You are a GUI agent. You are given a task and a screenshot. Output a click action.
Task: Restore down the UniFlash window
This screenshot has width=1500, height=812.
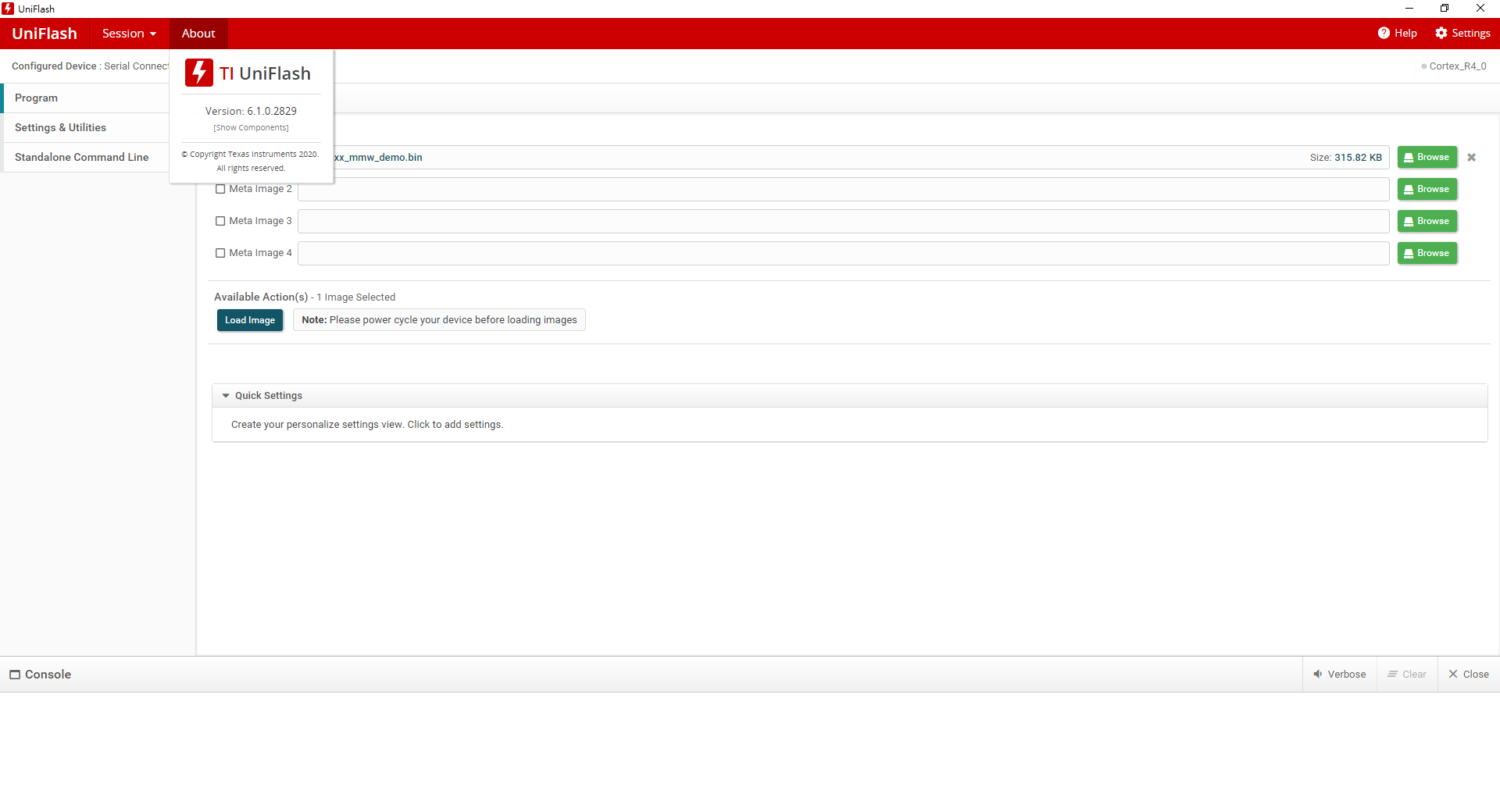point(1445,9)
